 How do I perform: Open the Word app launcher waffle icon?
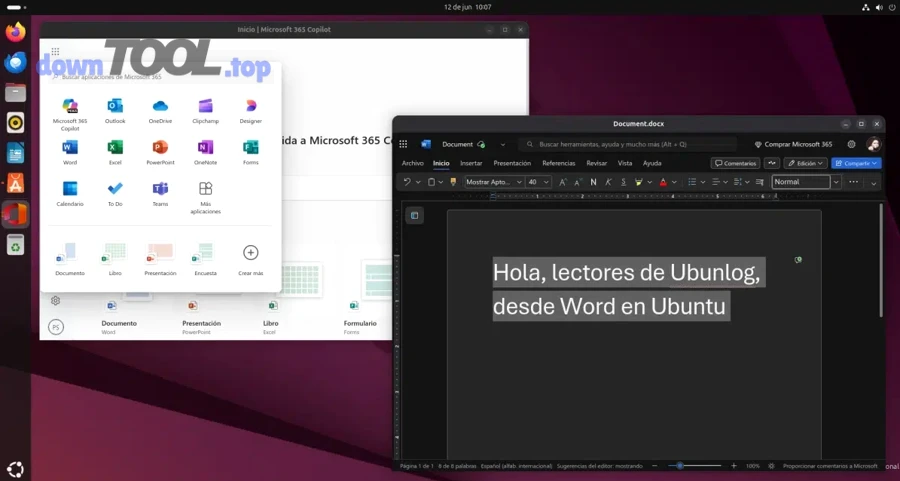(x=403, y=144)
